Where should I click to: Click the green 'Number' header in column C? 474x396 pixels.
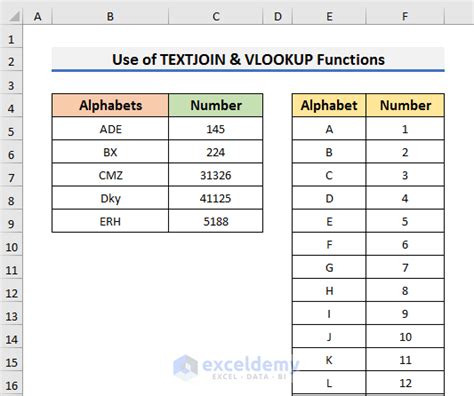pyautogui.click(x=216, y=105)
